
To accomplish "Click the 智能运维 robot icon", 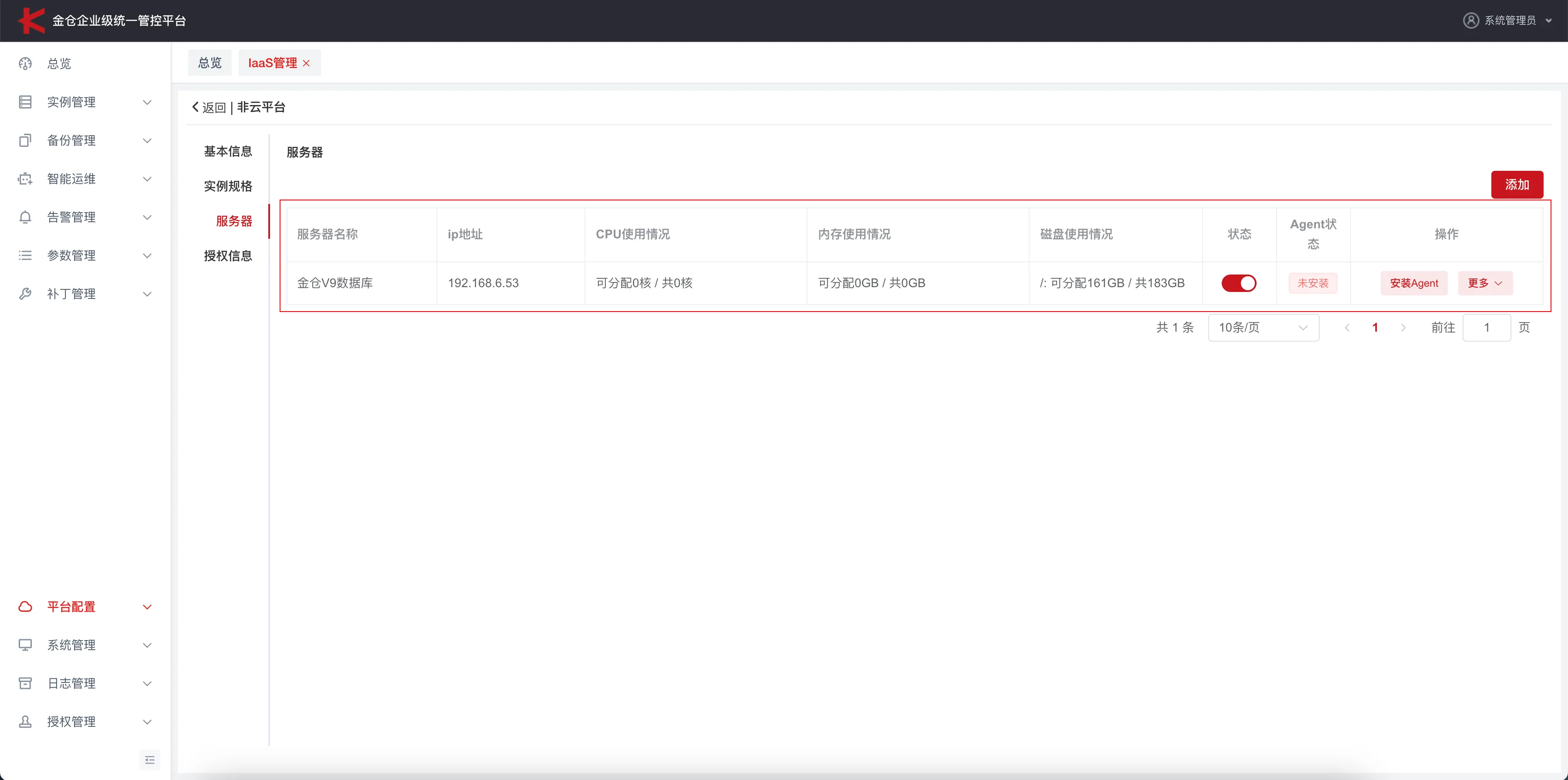I will (x=25, y=179).
